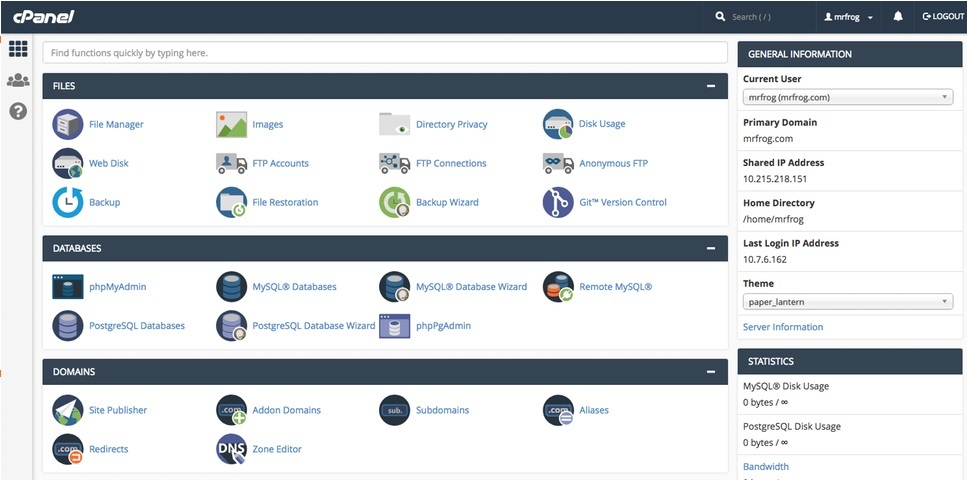Open User Manager people icon in sidebar
The height and width of the screenshot is (480, 967).
[18, 80]
